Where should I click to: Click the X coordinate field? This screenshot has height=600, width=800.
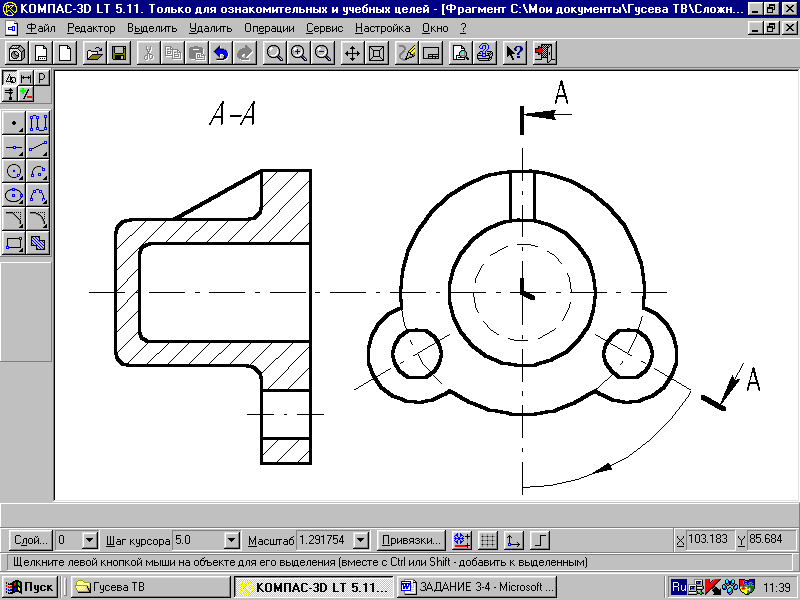[709, 539]
